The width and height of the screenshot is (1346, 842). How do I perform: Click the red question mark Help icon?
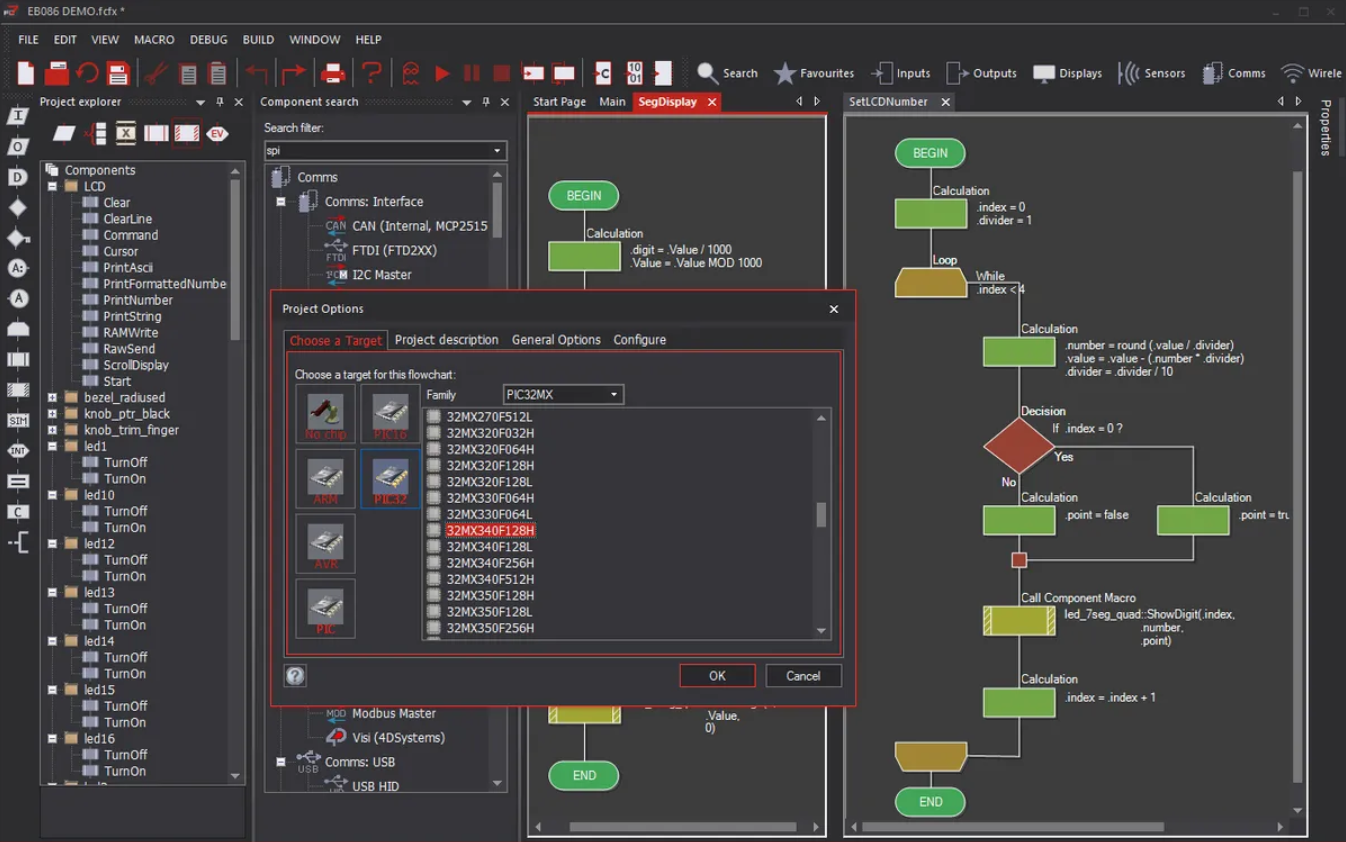[371, 73]
